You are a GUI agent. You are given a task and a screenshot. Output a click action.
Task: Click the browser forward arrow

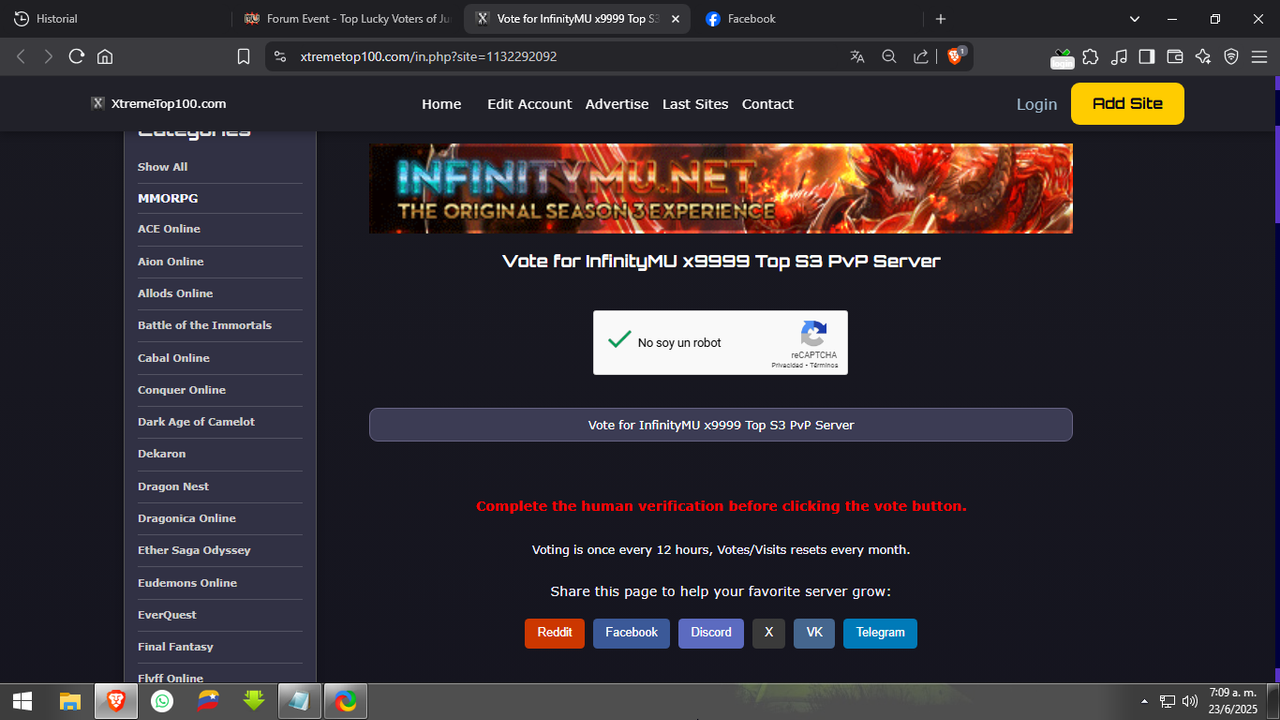[x=48, y=57]
